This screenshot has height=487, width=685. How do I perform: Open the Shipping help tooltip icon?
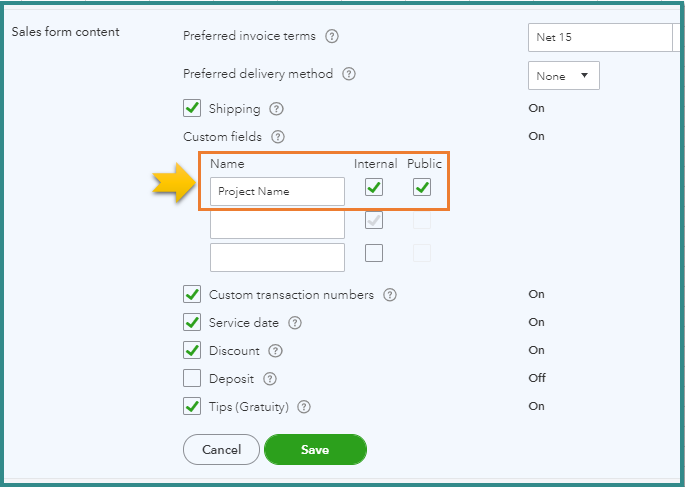(x=277, y=109)
